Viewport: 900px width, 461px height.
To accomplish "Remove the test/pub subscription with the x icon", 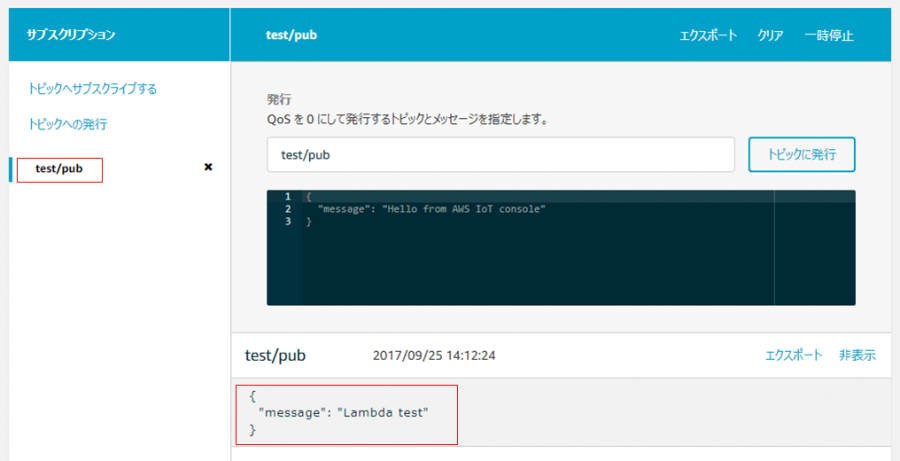I will 208,167.
